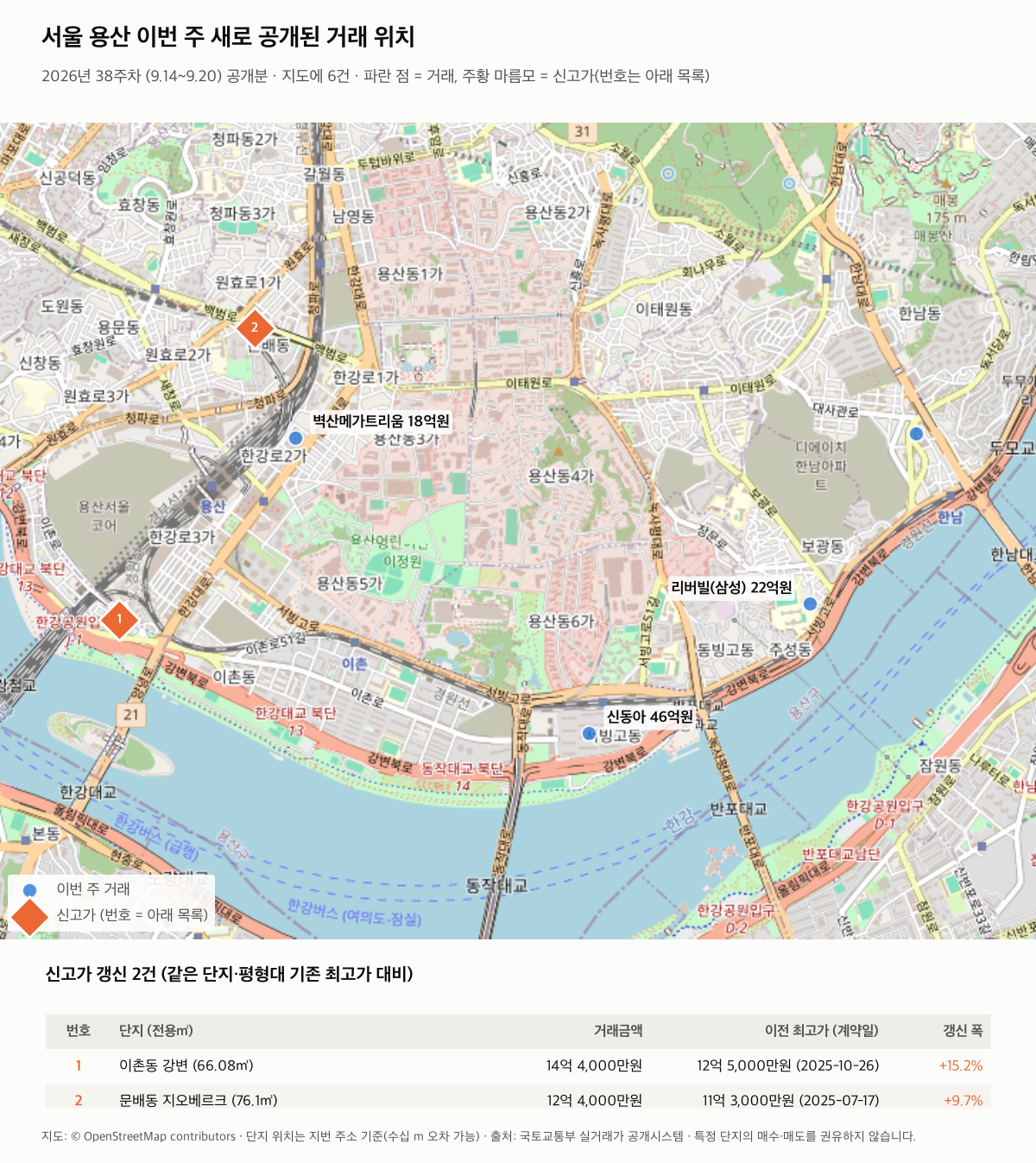Select table row 문배동 지오베르크 (76.1㎡)
This screenshot has height=1163, width=1036.
click(x=518, y=1097)
